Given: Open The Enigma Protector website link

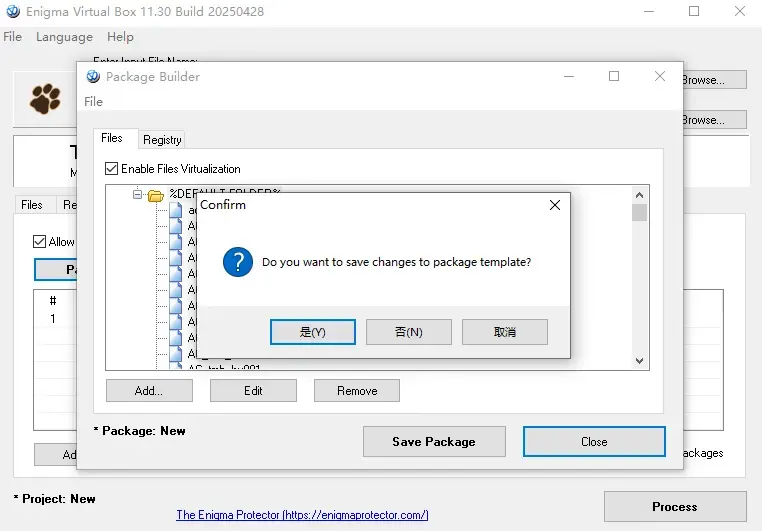Looking at the screenshot, I should tap(302, 514).
